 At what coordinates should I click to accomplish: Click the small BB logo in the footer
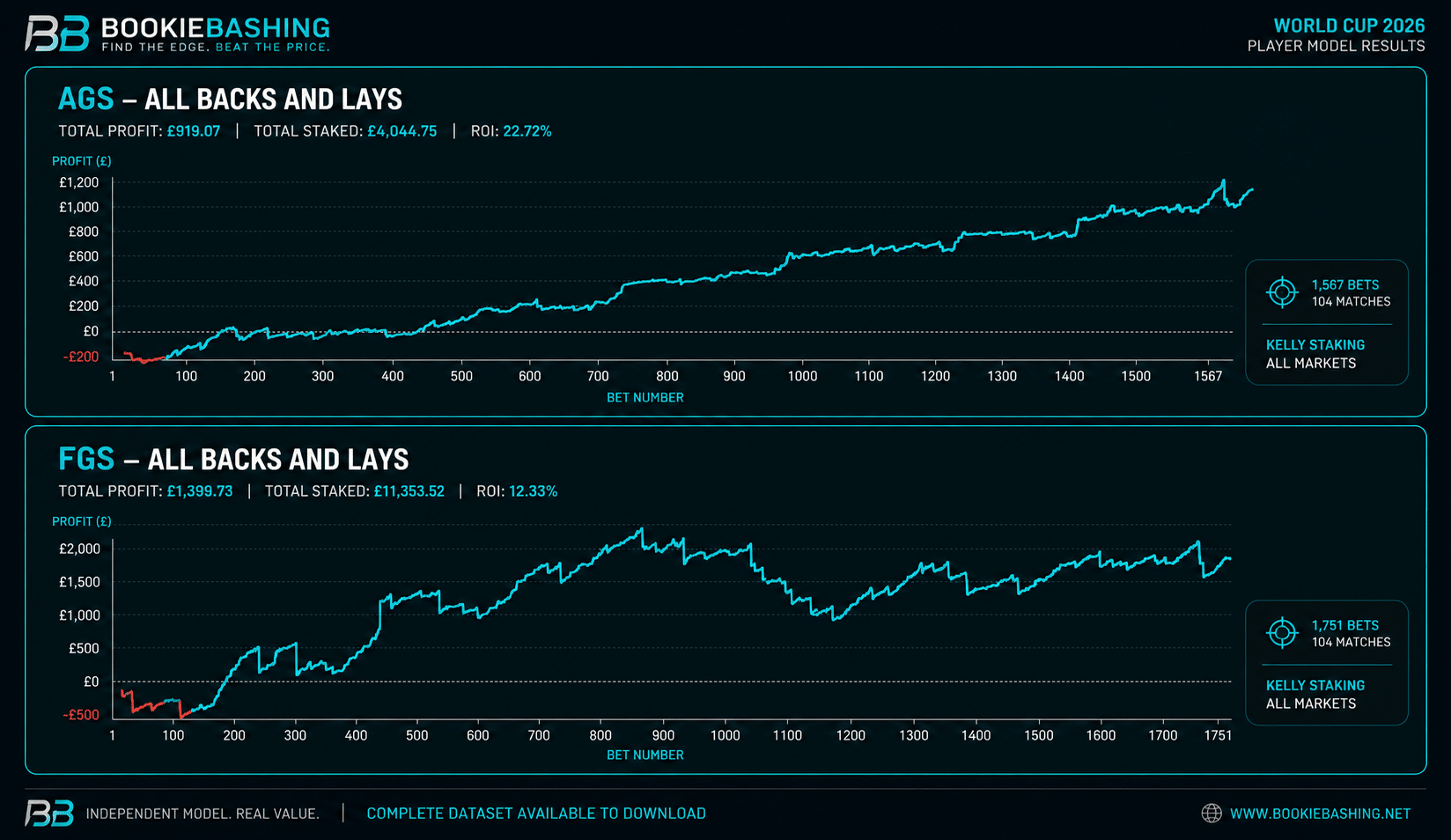pos(49,814)
